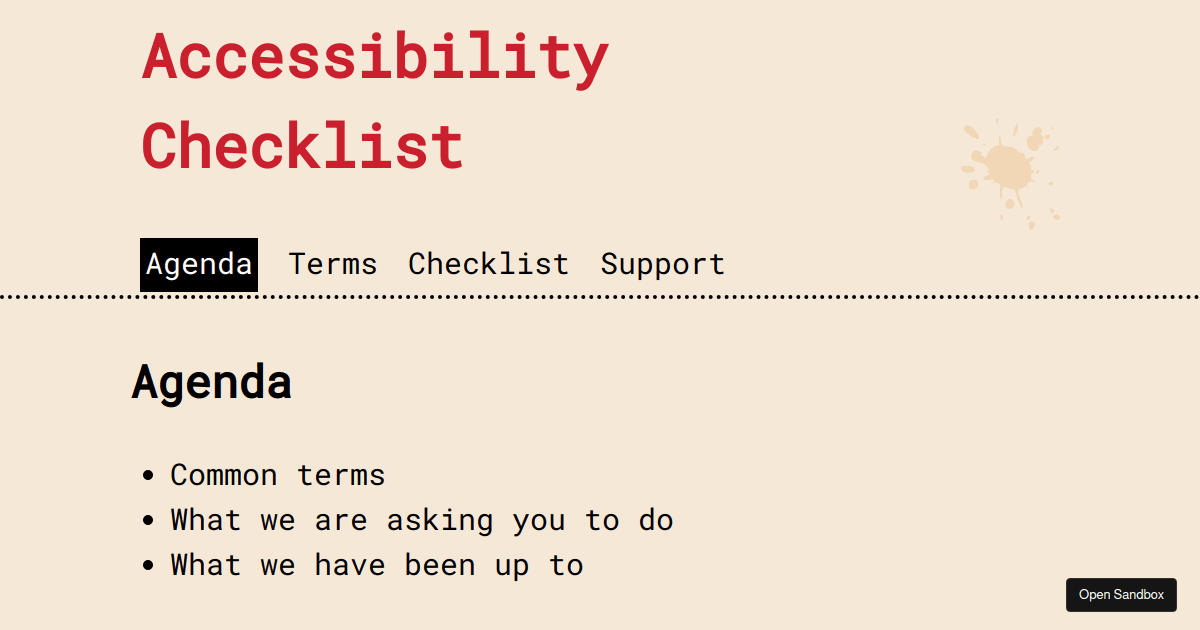Click the 'What we are asking you to do' bullet
This screenshot has height=630, width=1200.
[422, 519]
